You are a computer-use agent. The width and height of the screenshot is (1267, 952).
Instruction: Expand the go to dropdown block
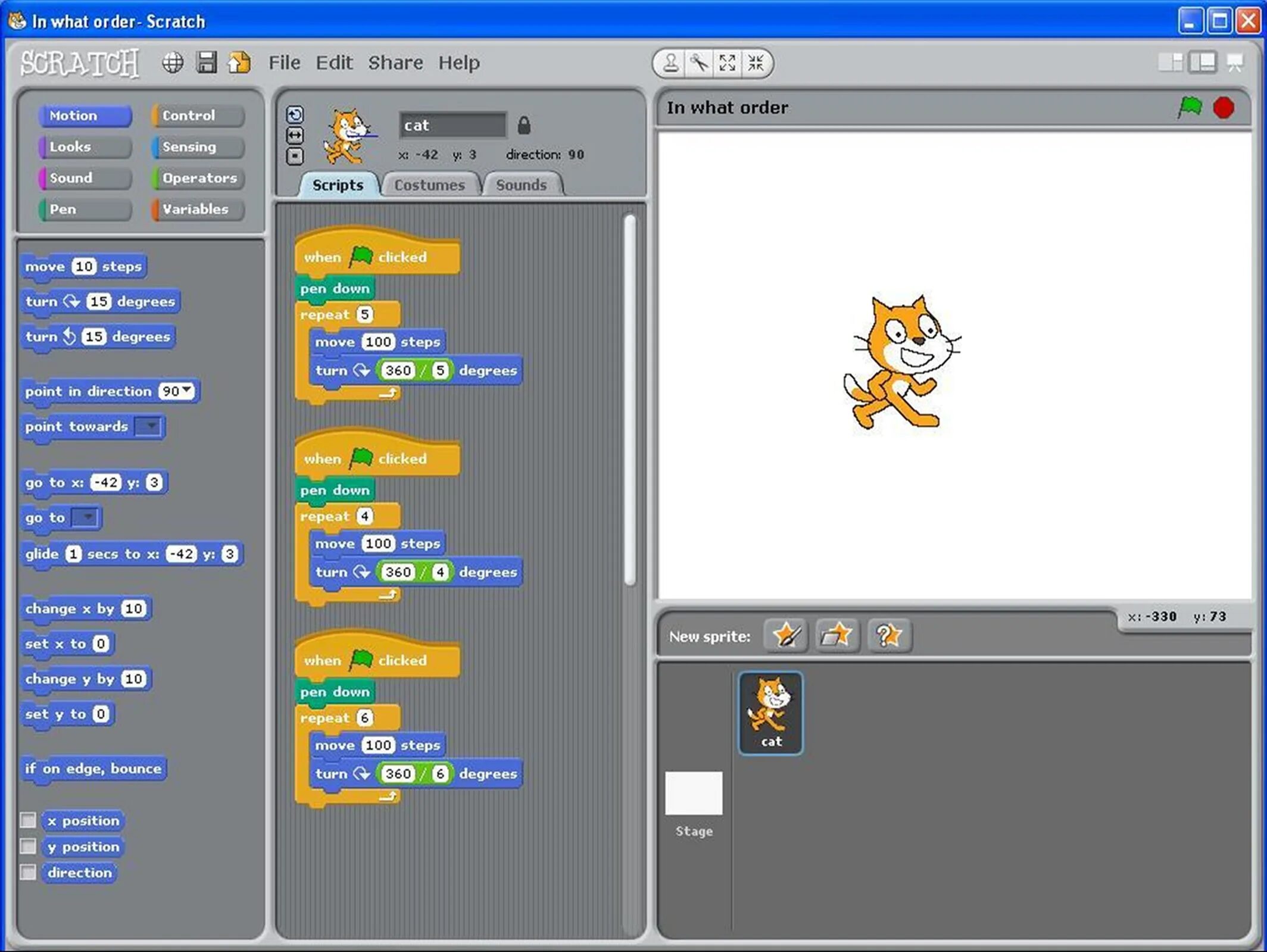point(87,518)
